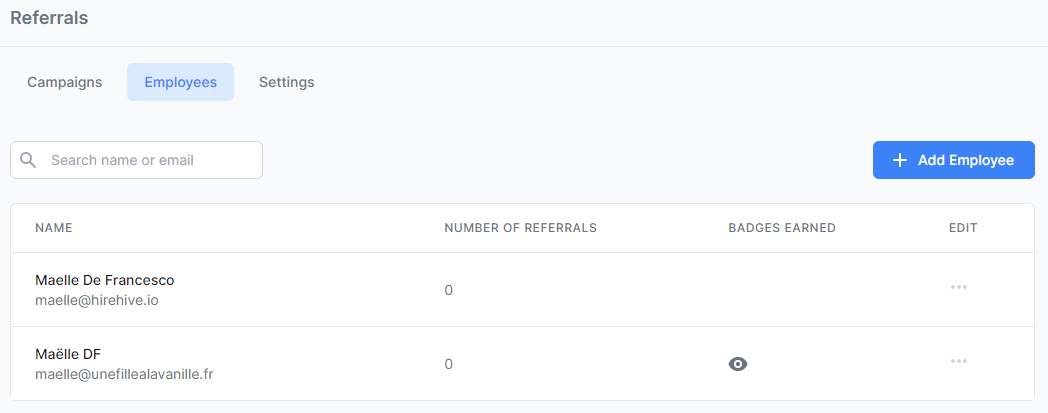The height and width of the screenshot is (413, 1048).
Task: Focus the Search name or email field
Action: pos(150,160)
